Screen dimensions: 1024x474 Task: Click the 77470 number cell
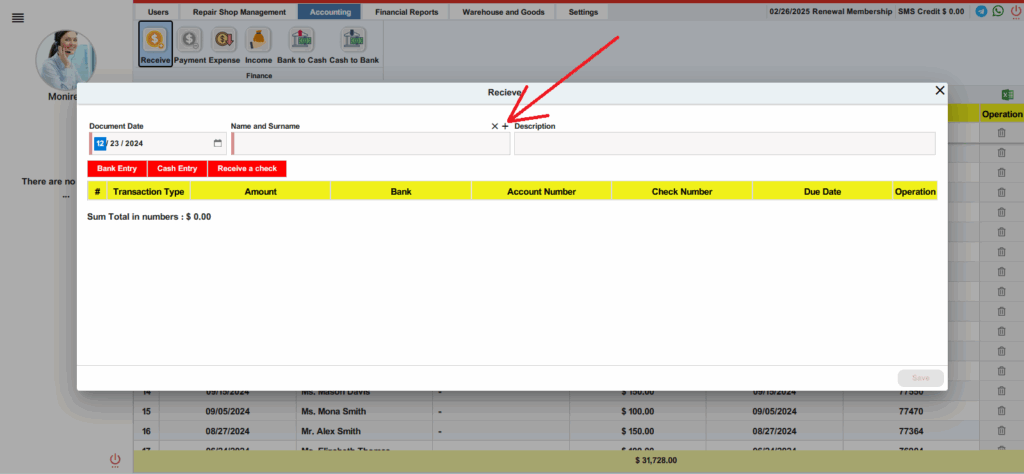(913, 411)
